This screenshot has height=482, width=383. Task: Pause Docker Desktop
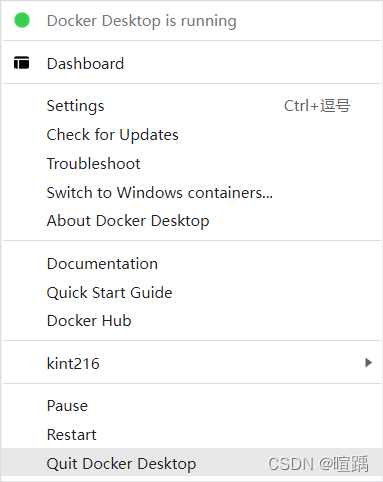(192, 406)
